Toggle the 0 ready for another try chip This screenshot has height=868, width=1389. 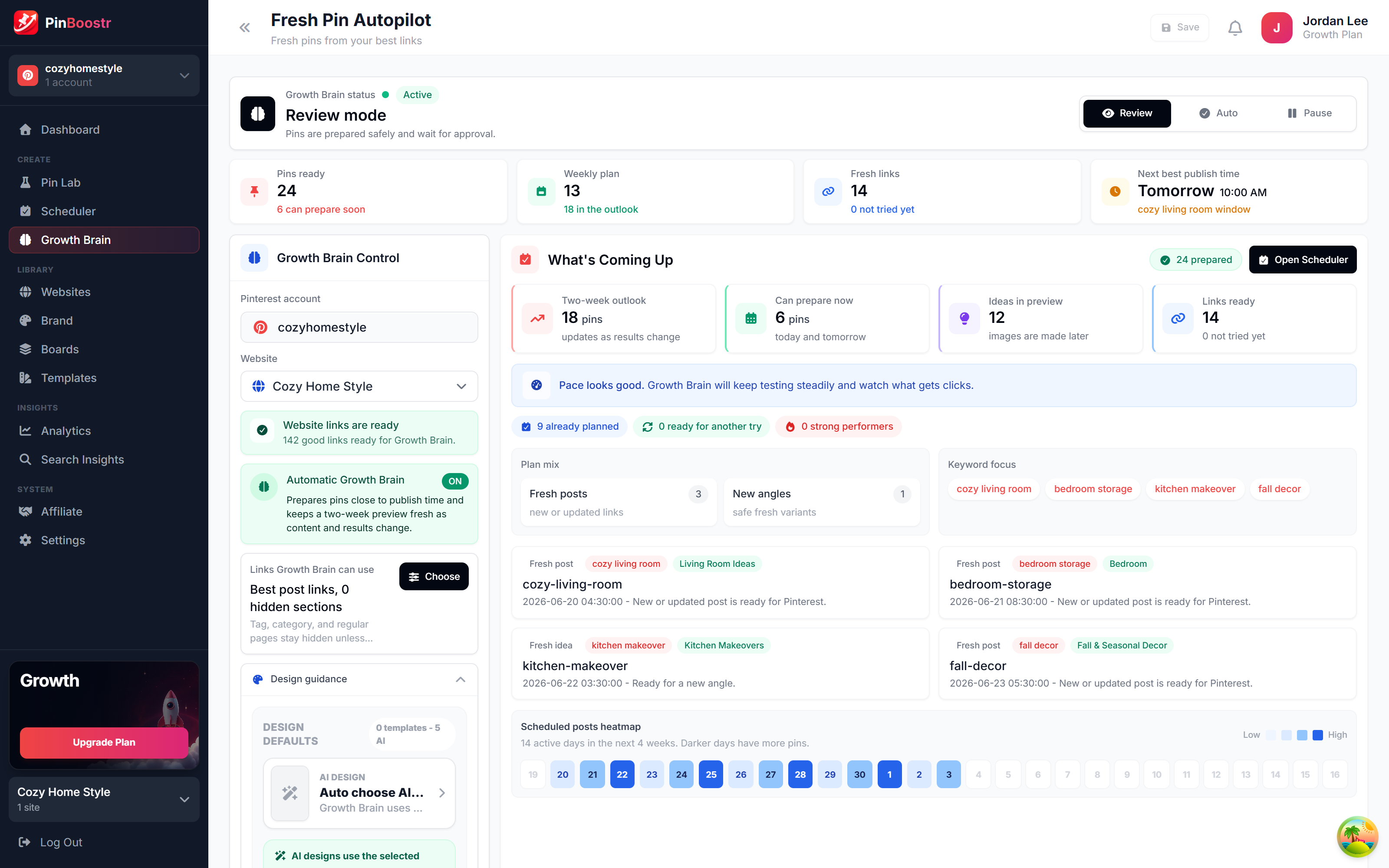coord(701,427)
